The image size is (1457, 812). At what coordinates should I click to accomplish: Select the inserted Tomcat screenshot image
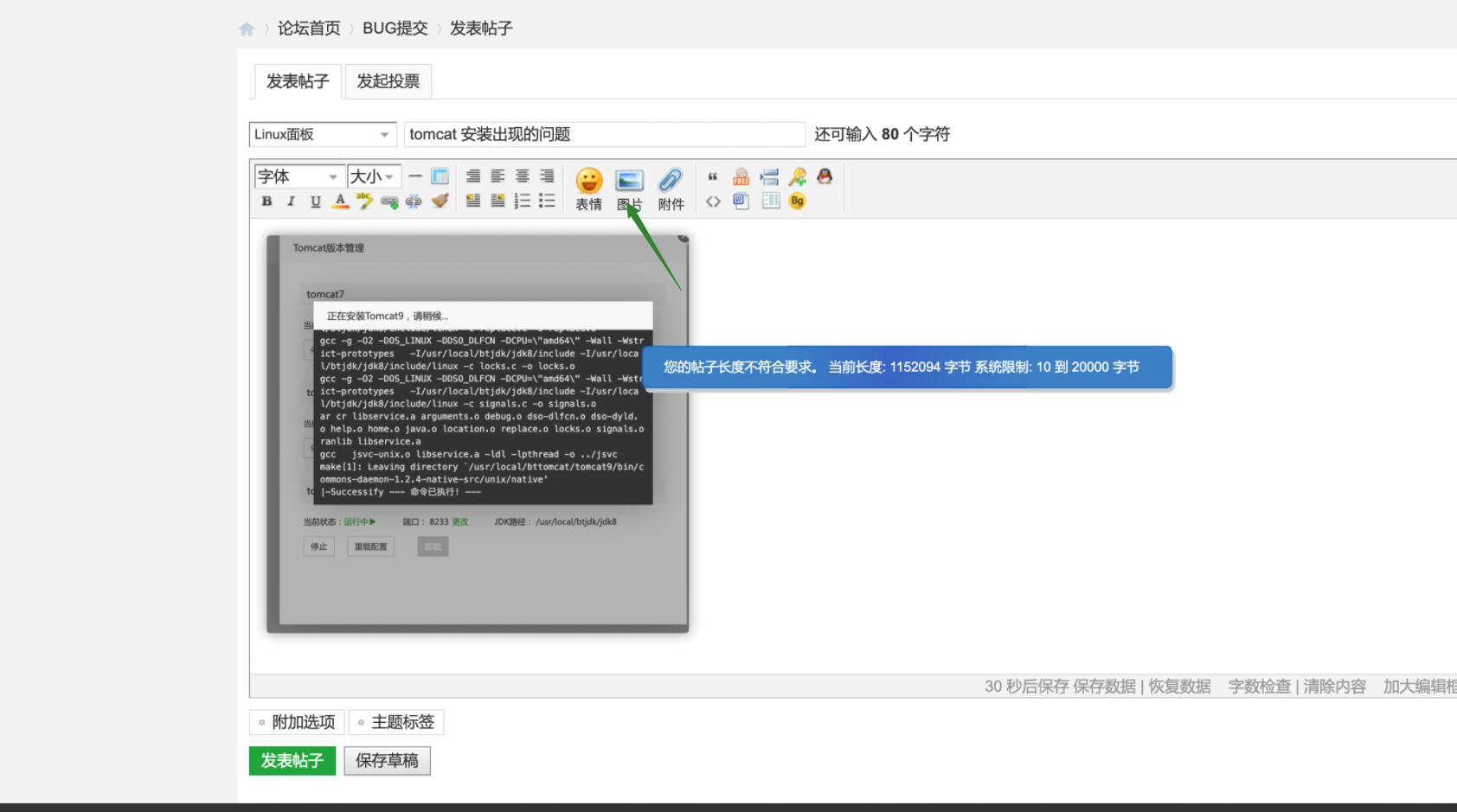click(x=478, y=433)
